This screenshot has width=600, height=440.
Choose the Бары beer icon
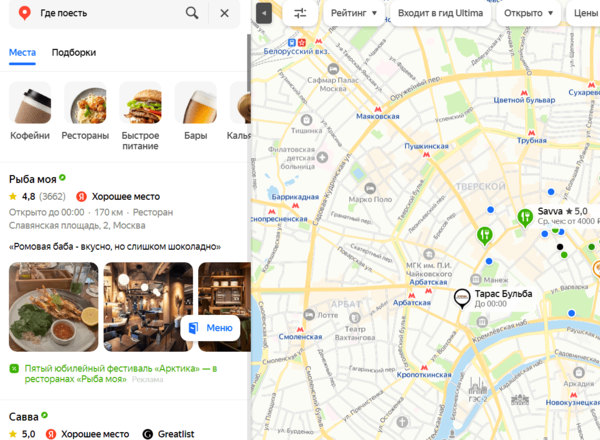(196, 103)
